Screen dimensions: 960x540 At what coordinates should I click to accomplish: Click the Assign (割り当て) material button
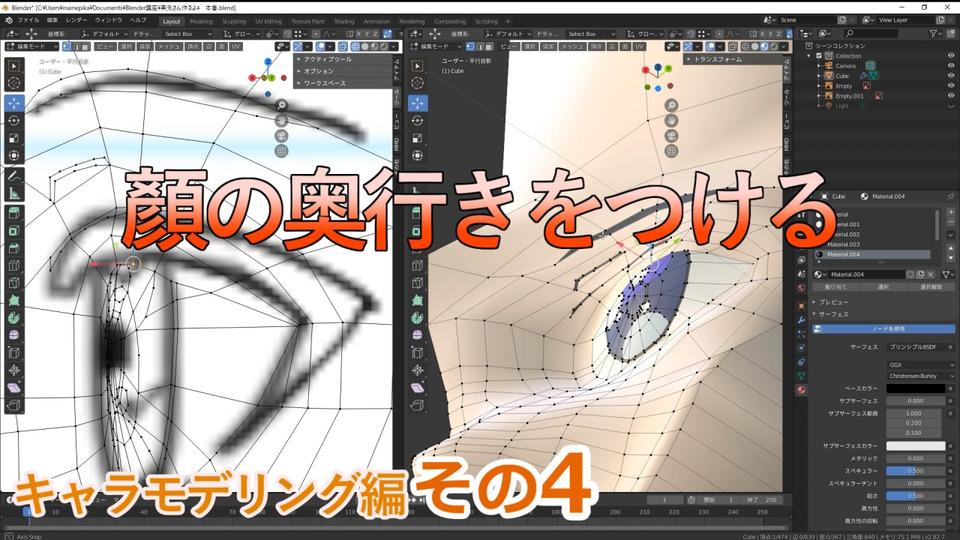click(x=835, y=287)
